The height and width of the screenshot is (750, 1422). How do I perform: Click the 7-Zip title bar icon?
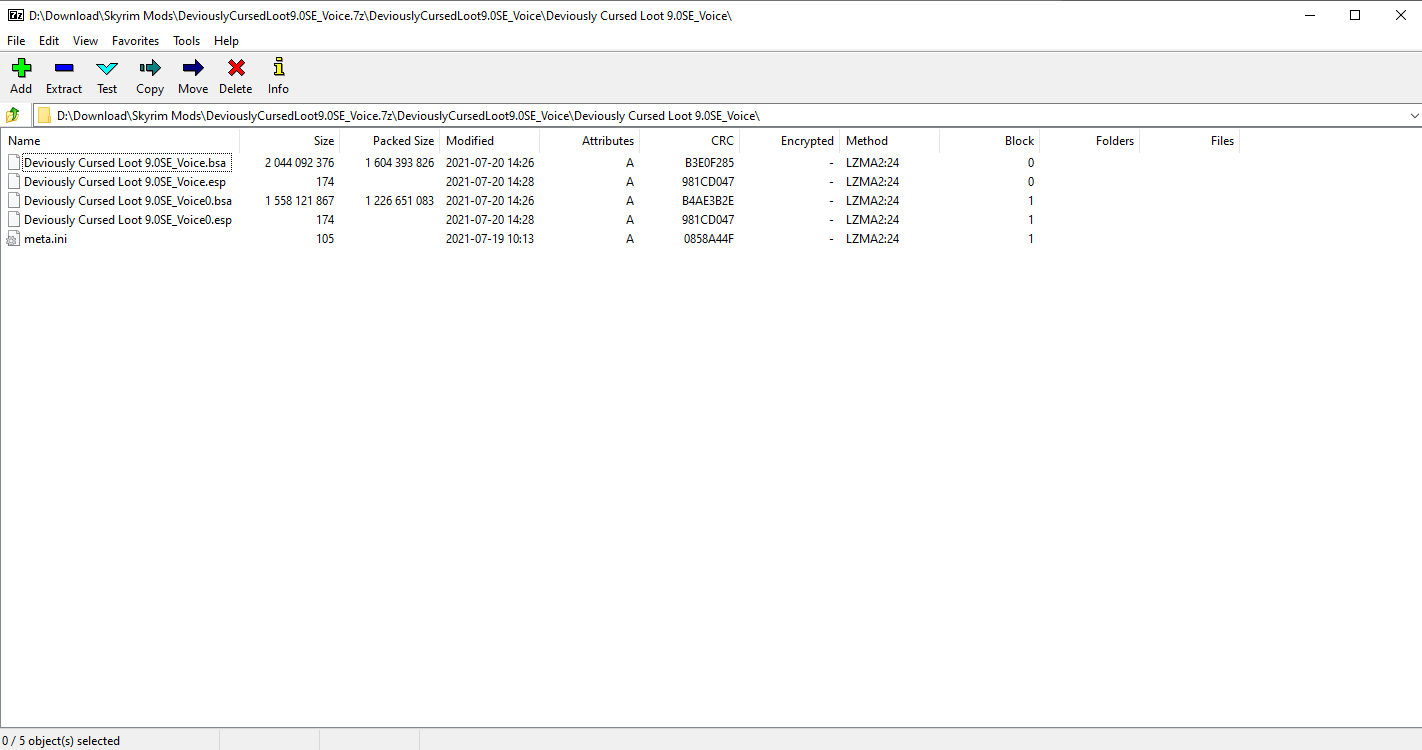tap(15, 15)
